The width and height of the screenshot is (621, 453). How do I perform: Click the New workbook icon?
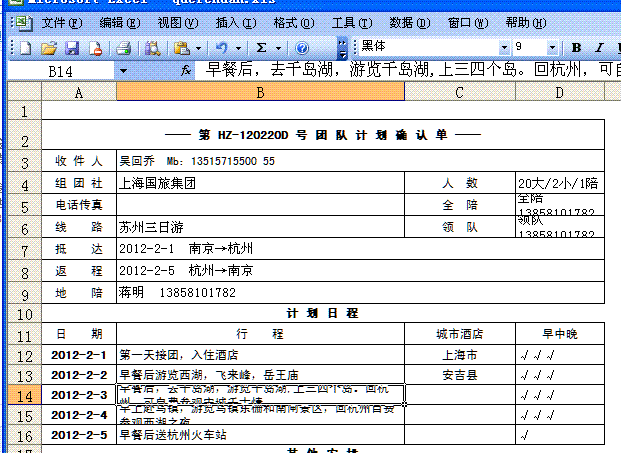click(25, 48)
